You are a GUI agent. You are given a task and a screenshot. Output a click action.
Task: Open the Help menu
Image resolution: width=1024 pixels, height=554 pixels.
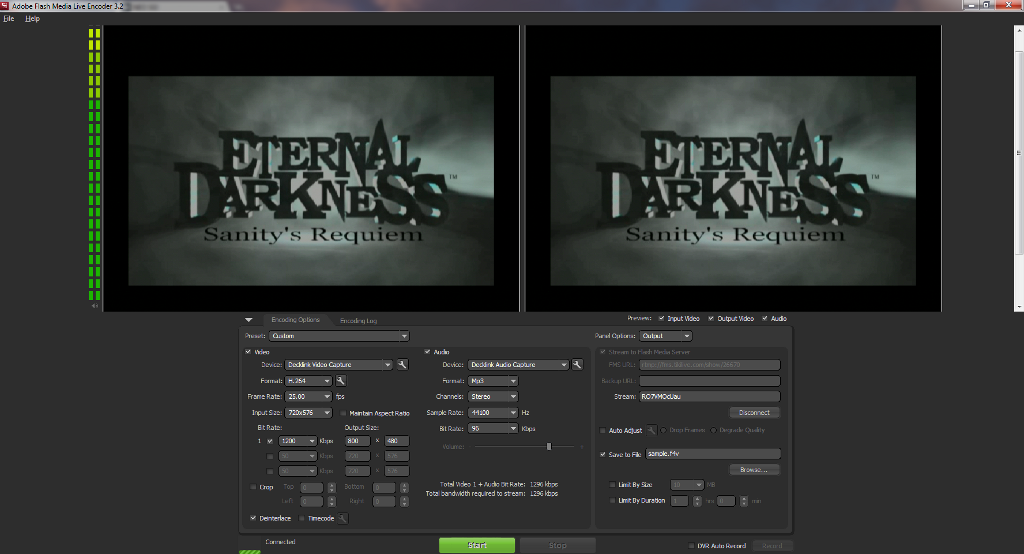click(33, 18)
